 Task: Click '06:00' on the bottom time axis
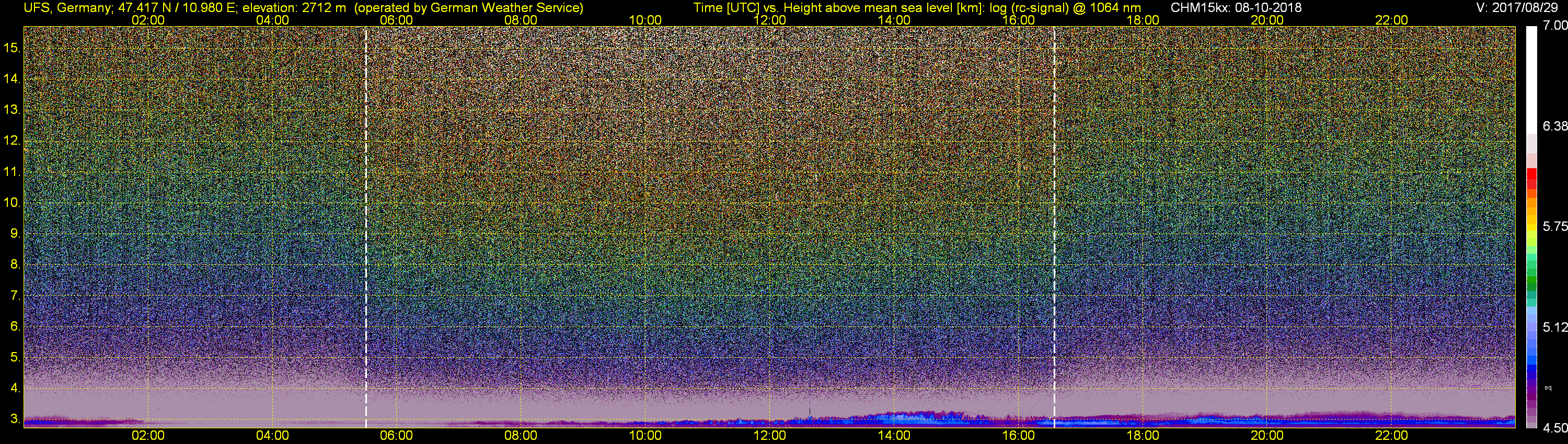pos(396,436)
